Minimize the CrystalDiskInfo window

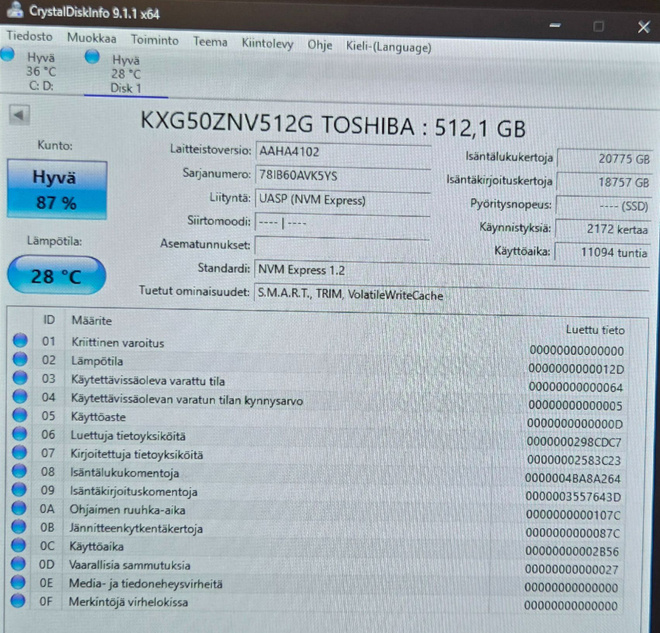click(555, 26)
